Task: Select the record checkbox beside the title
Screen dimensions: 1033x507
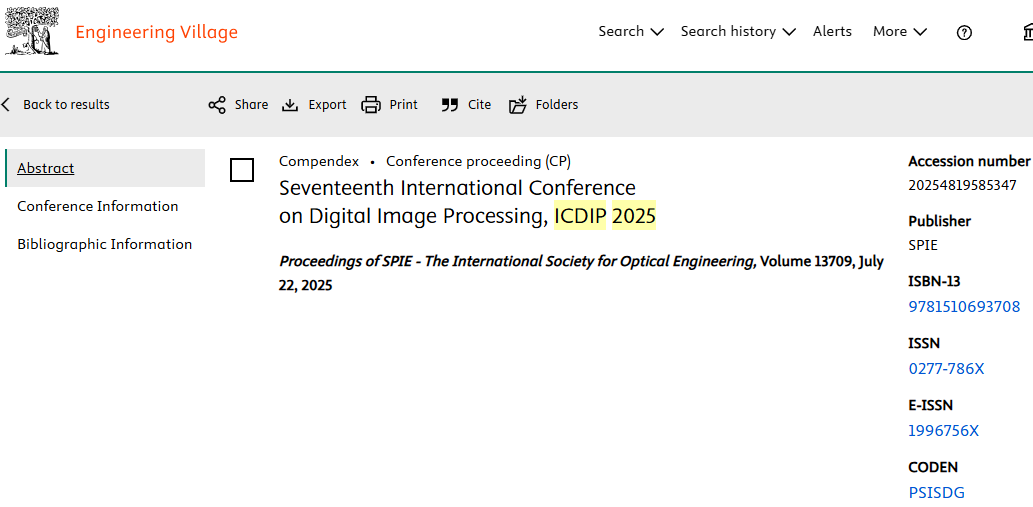Action: coord(242,170)
